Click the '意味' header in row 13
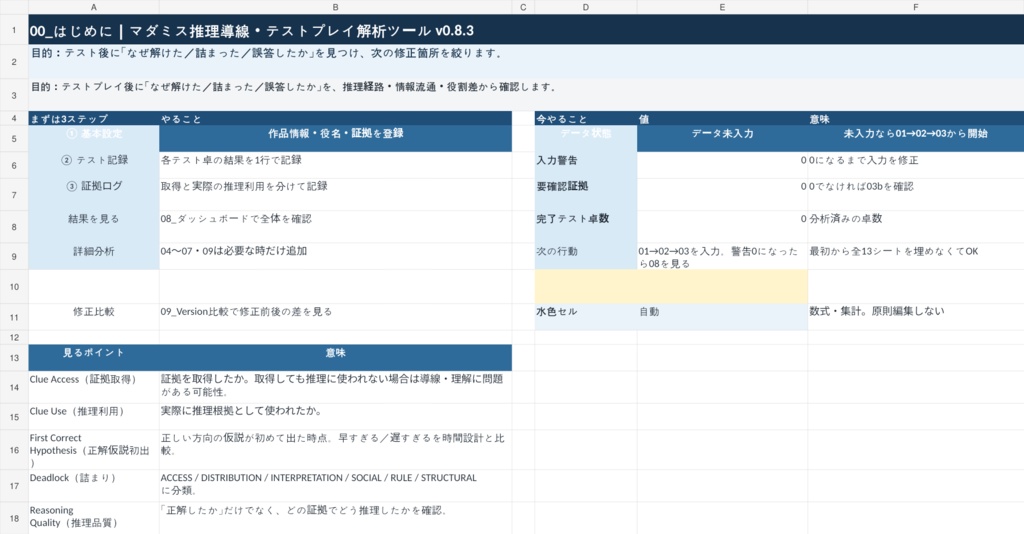Screen dimensions: 1024x534 pyautogui.click(x=335, y=357)
